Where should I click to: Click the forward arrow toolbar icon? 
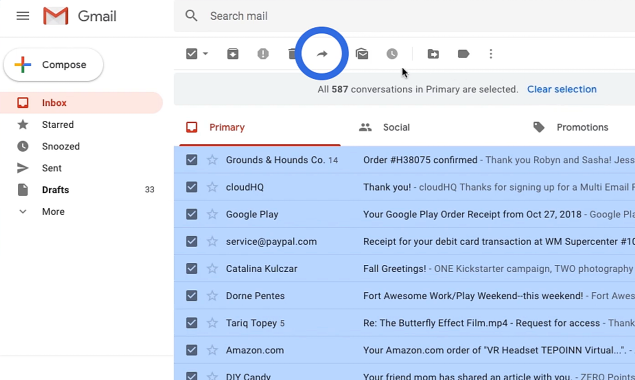(322, 54)
